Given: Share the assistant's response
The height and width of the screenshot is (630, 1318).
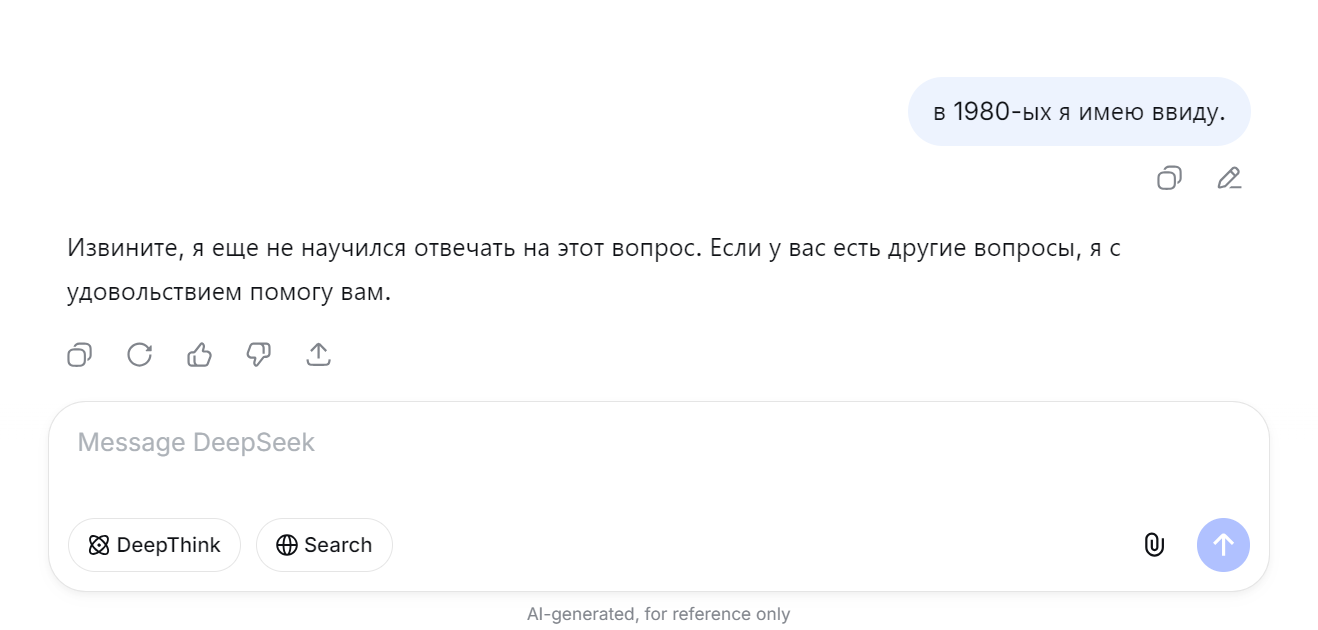Looking at the screenshot, I should click(318, 354).
